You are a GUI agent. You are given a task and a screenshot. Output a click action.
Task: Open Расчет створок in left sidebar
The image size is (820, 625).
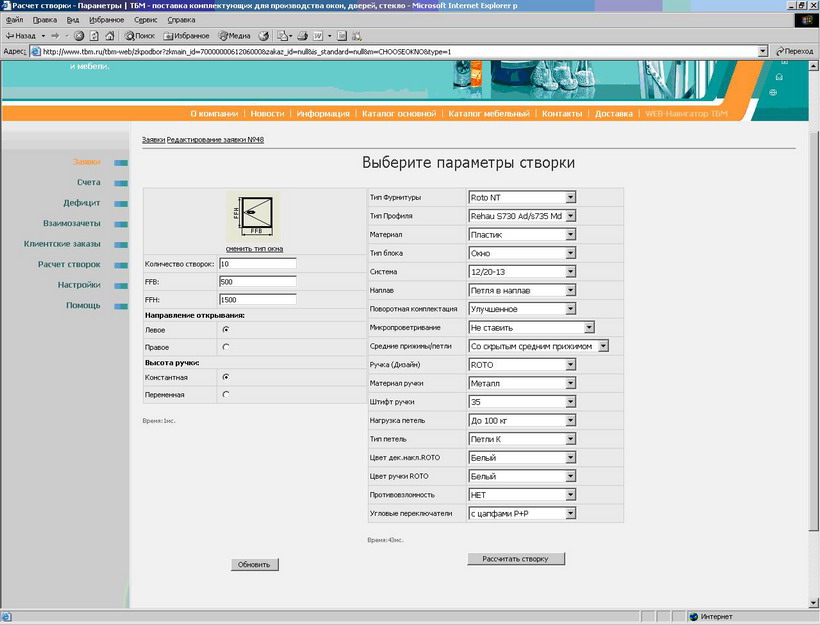(69, 264)
